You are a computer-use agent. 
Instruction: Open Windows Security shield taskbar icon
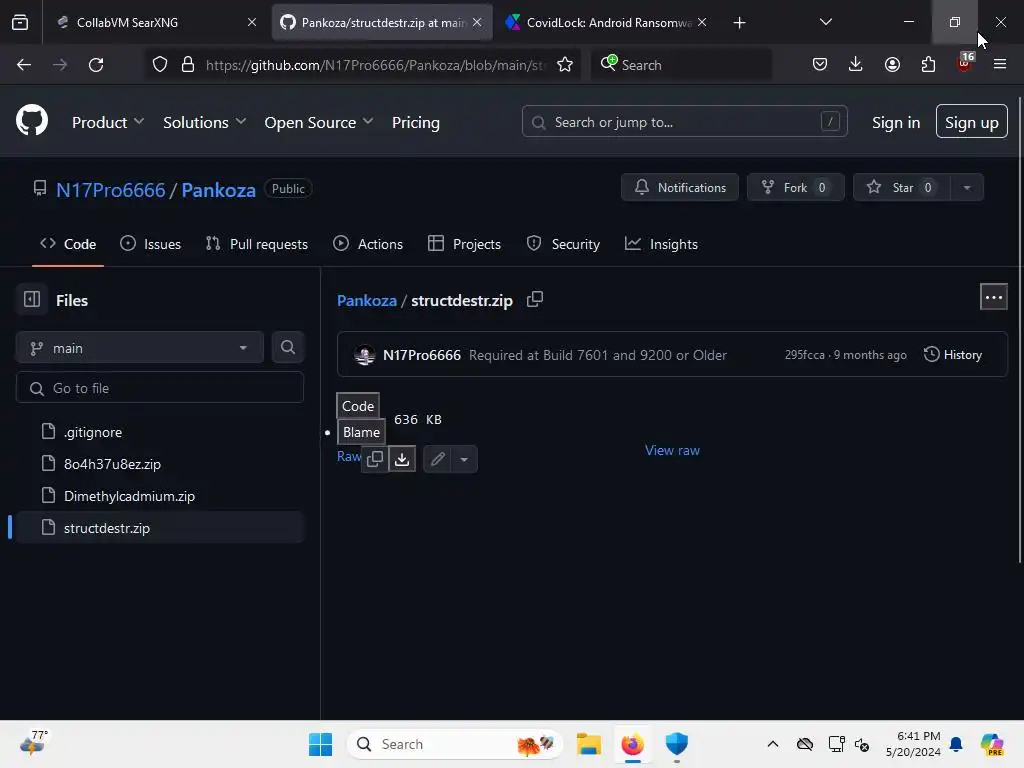(677, 744)
